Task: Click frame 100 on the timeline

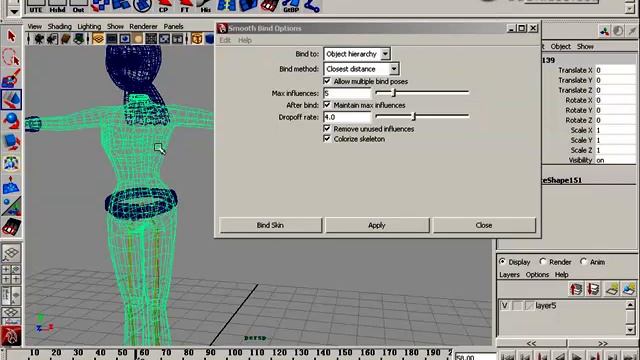Action: [x=235, y=353]
